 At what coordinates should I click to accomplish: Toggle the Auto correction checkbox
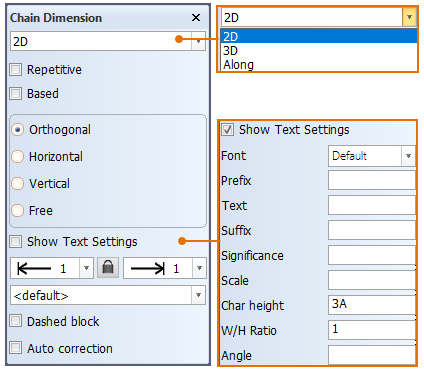[16, 348]
